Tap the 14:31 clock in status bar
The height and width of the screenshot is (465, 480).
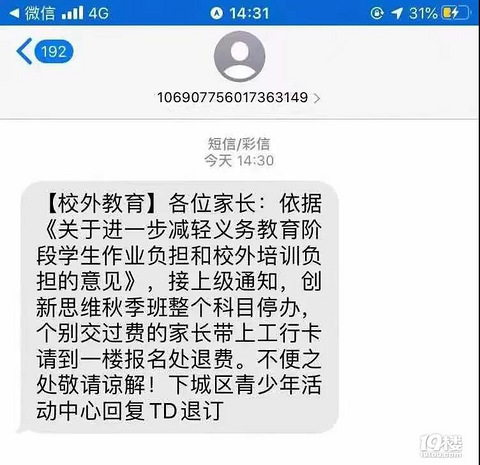[249, 13]
